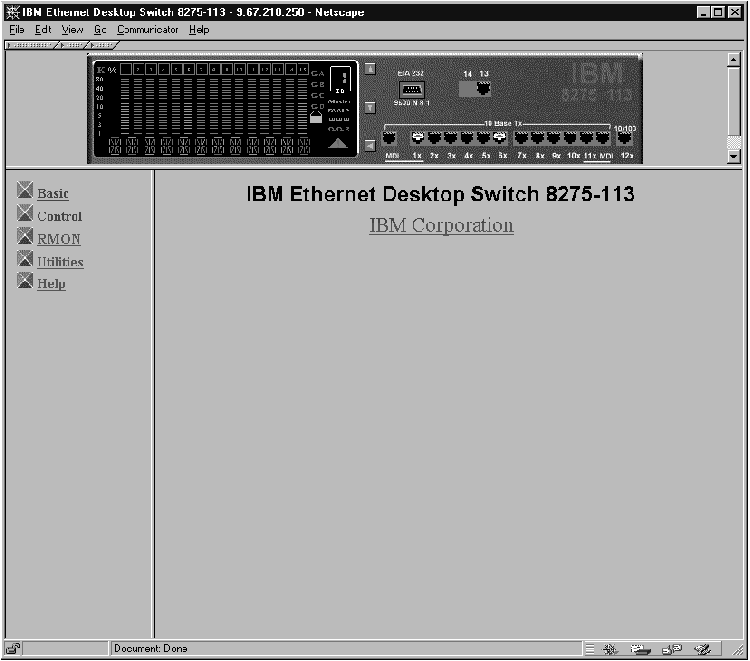
Task: Click the Control item in the sidebar
Action: click(59, 216)
